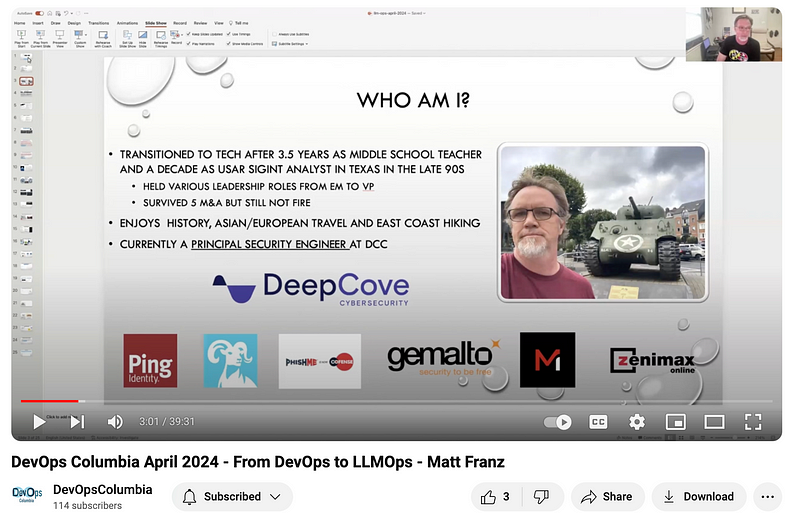Viewport: 800px width, 513px height.
Task: Share the video
Action: point(607,497)
